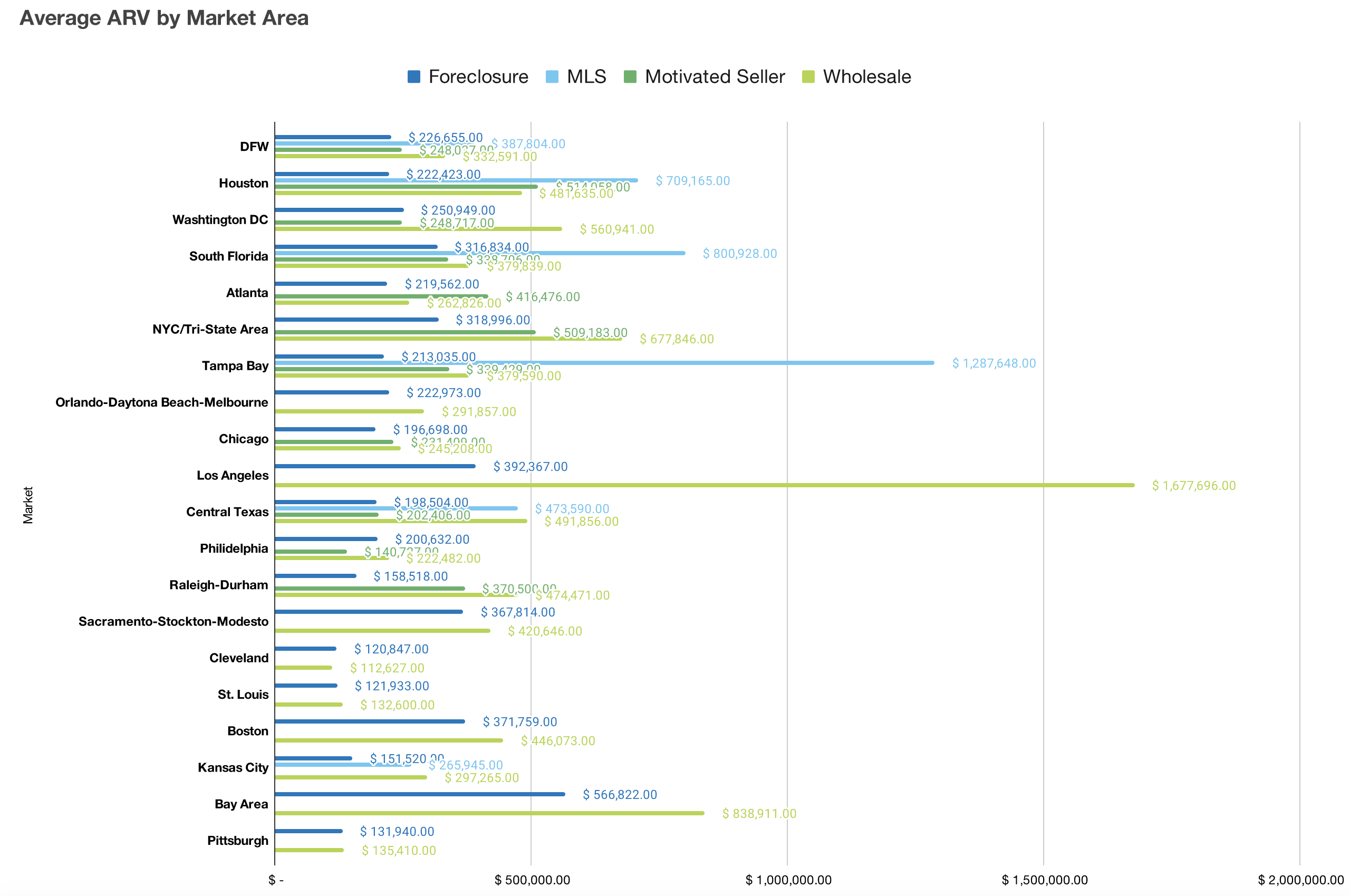The height and width of the screenshot is (896, 1350).
Task: Click the Boston wholesale bar
Action: coord(389,740)
